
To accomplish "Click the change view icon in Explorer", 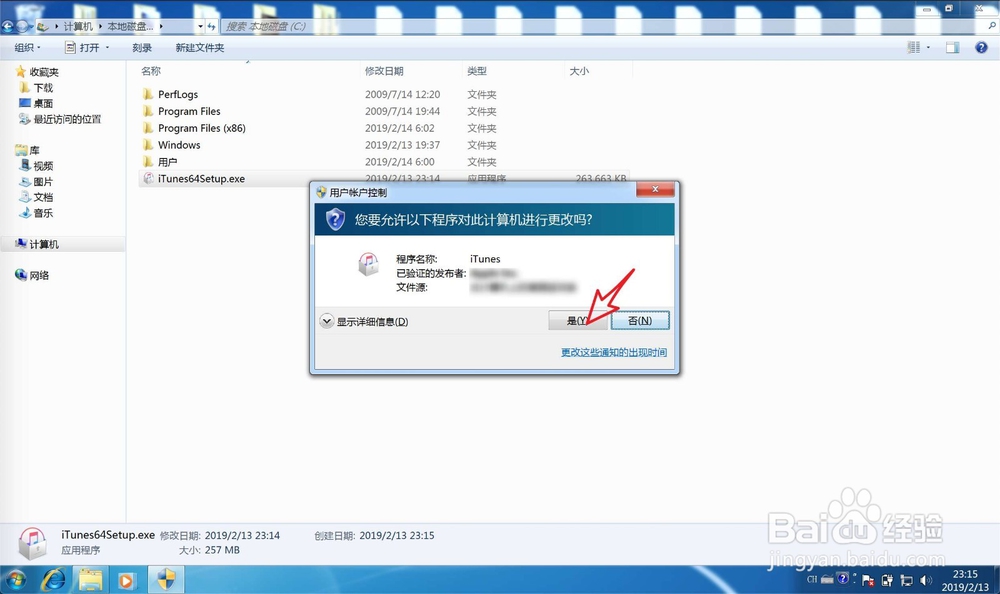I will click(914, 48).
